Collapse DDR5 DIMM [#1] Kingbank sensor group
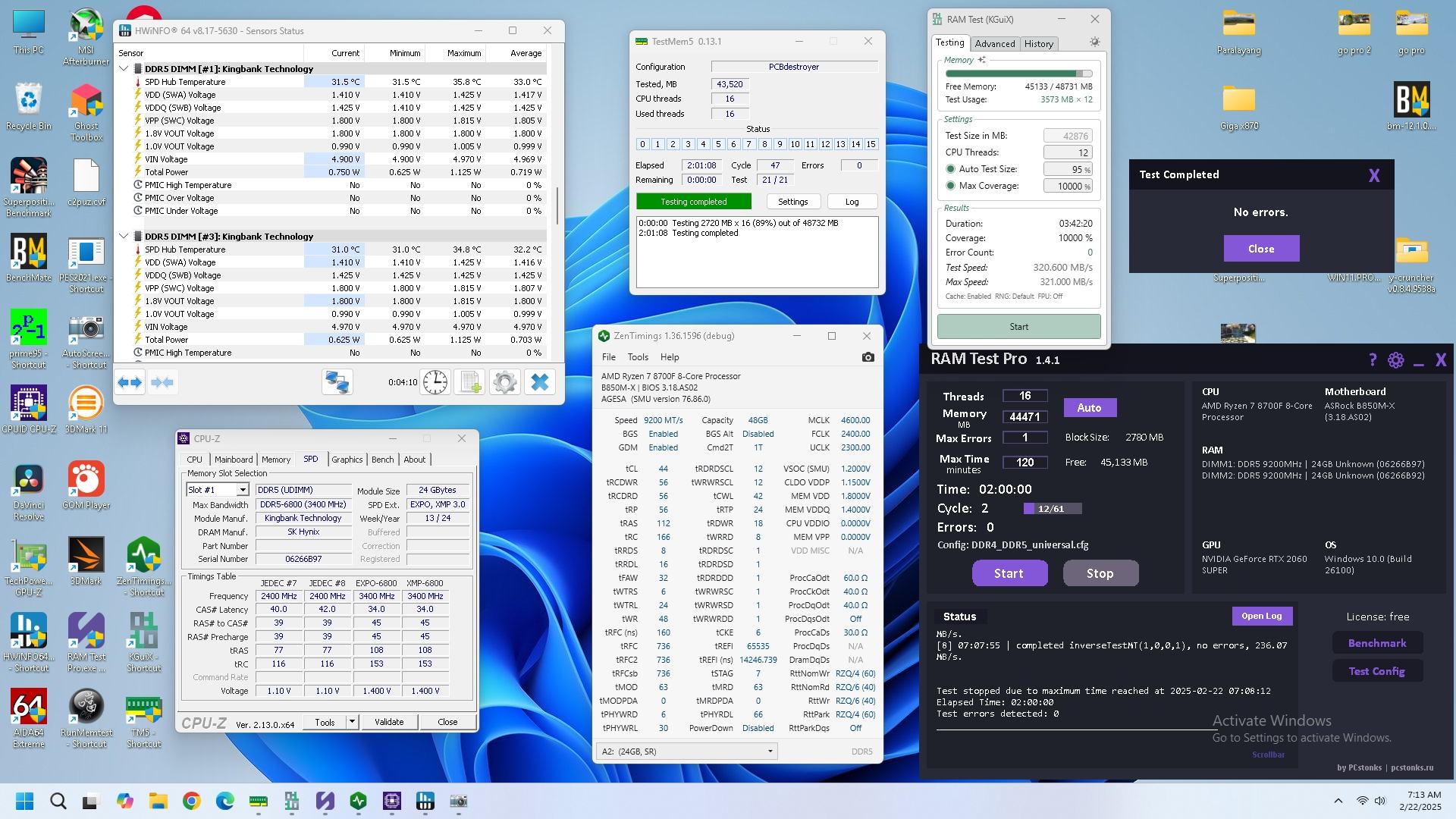 click(124, 68)
